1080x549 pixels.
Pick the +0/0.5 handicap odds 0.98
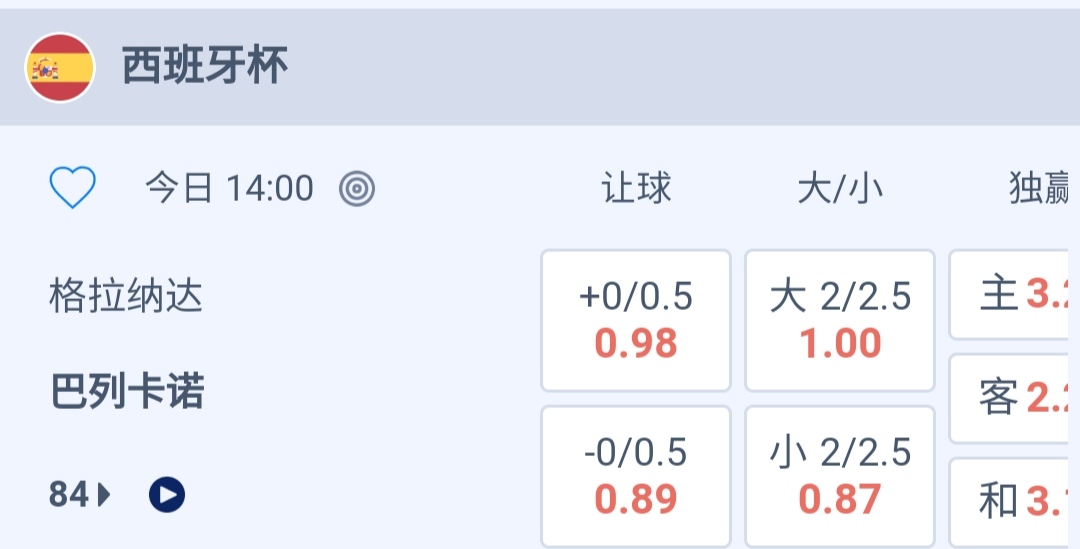tap(636, 320)
